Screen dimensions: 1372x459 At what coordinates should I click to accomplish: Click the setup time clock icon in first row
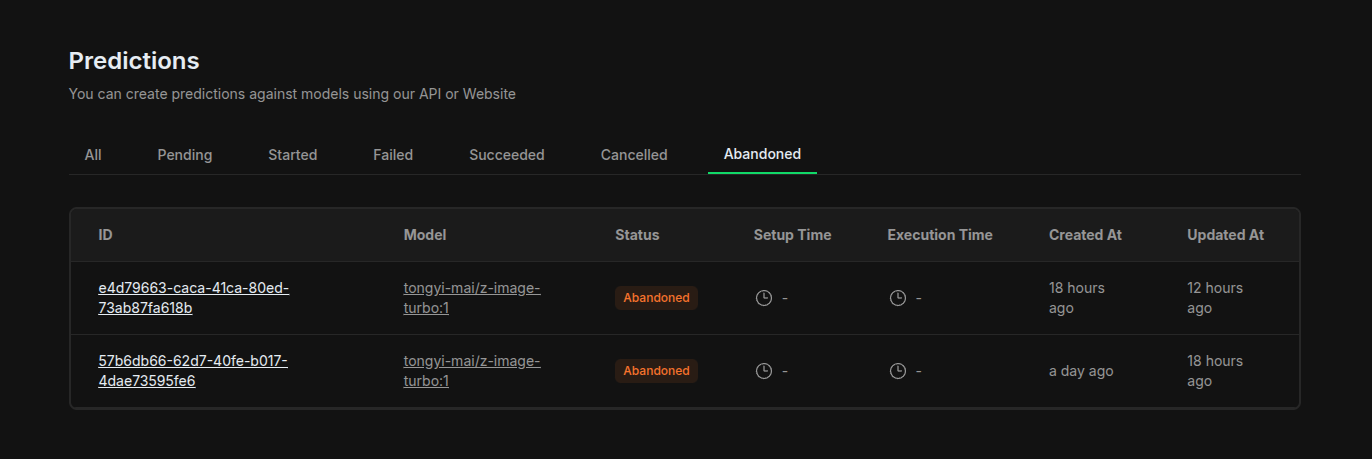[x=763, y=298]
